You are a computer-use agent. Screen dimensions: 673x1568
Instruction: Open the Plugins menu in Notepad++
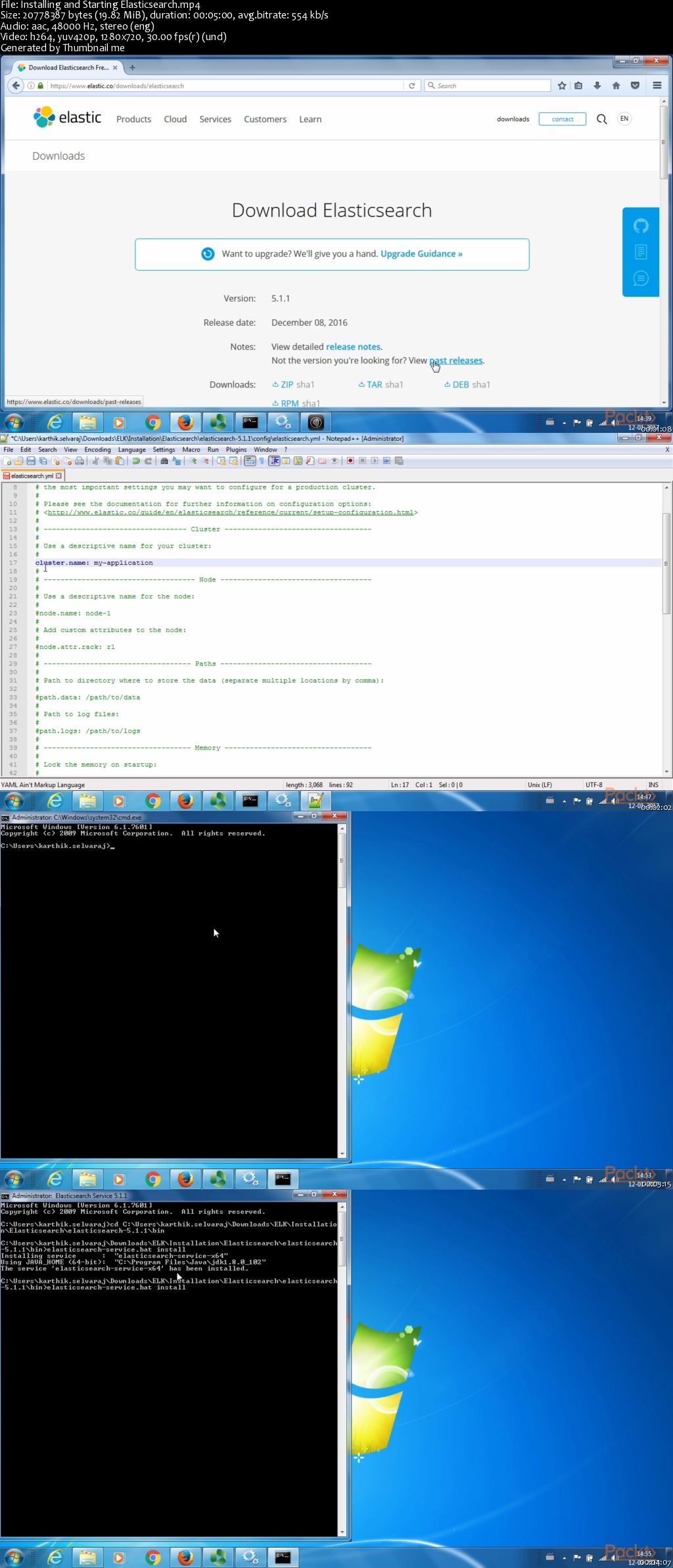click(236, 450)
